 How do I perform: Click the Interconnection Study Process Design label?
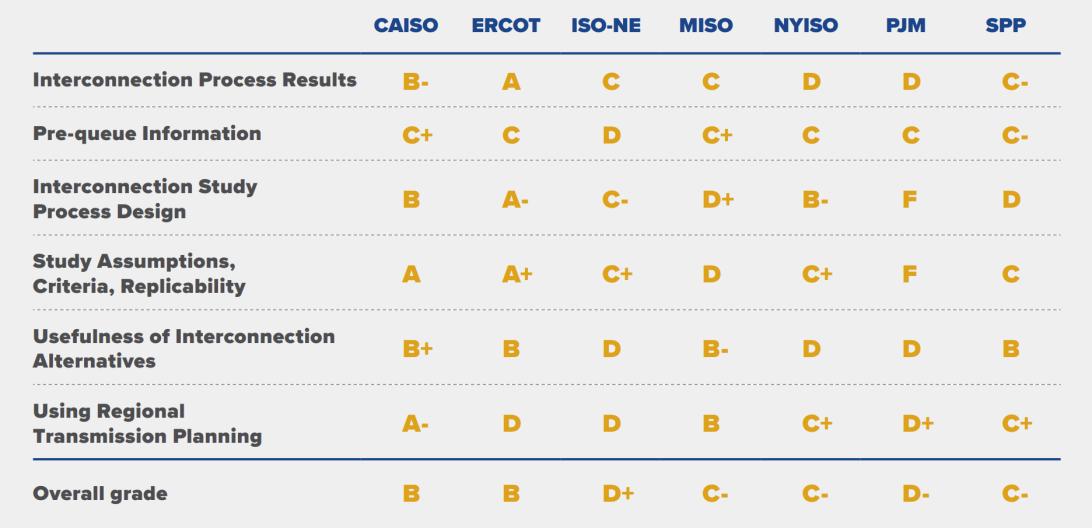[145, 199]
